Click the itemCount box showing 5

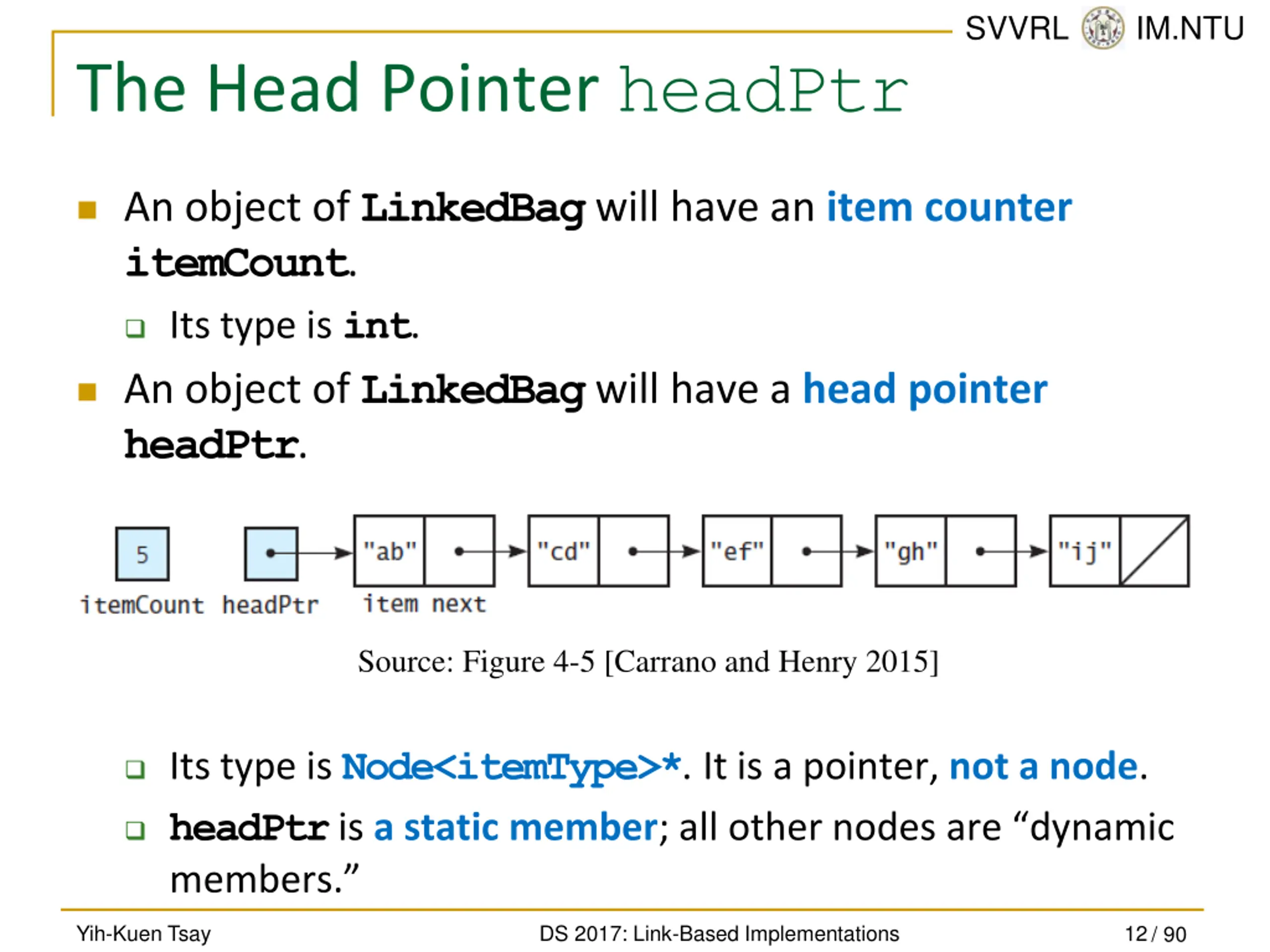pyautogui.click(x=142, y=554)
